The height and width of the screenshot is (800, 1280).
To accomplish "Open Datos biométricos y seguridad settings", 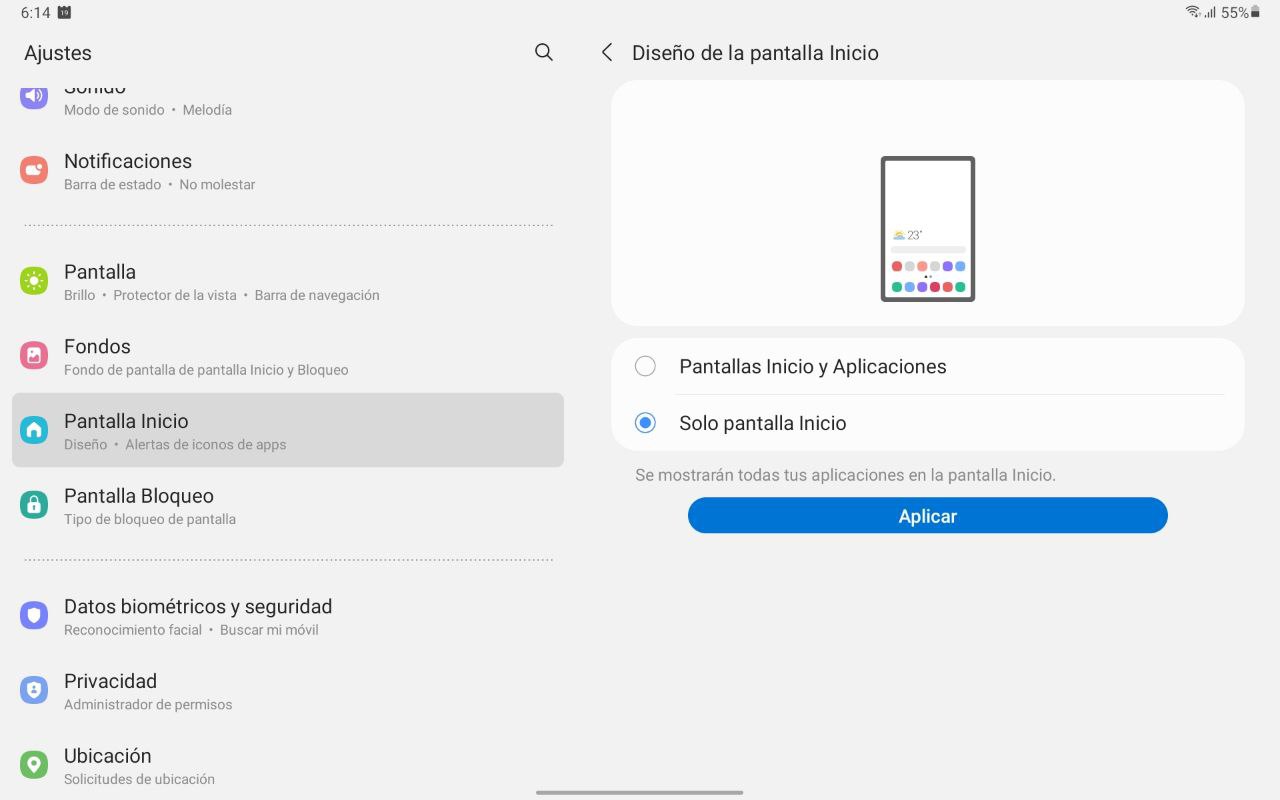I will pos(198,607).
